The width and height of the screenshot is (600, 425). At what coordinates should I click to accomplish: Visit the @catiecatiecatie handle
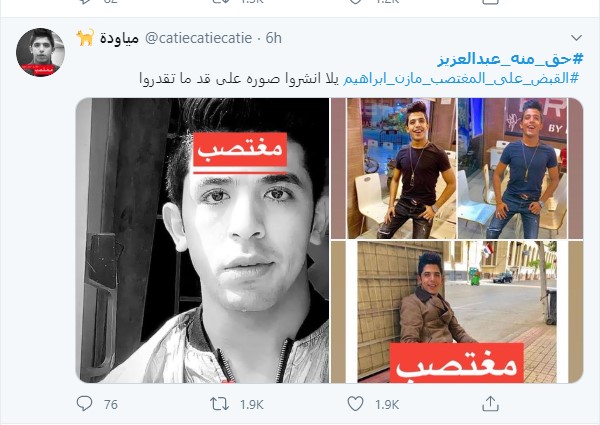199,38
